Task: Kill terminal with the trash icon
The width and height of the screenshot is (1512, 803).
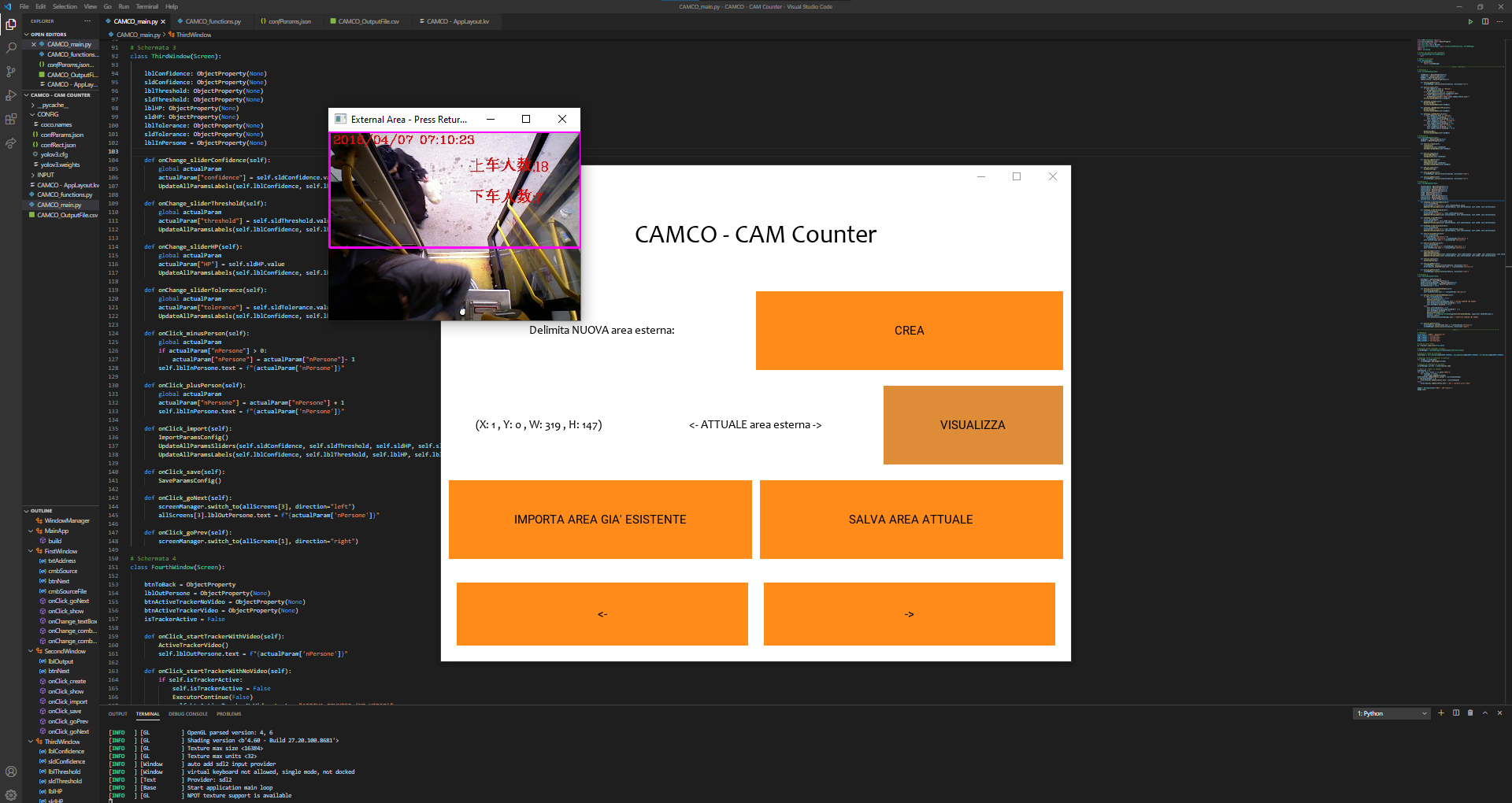Action: pyautogui.click(x=1470, y=713)
